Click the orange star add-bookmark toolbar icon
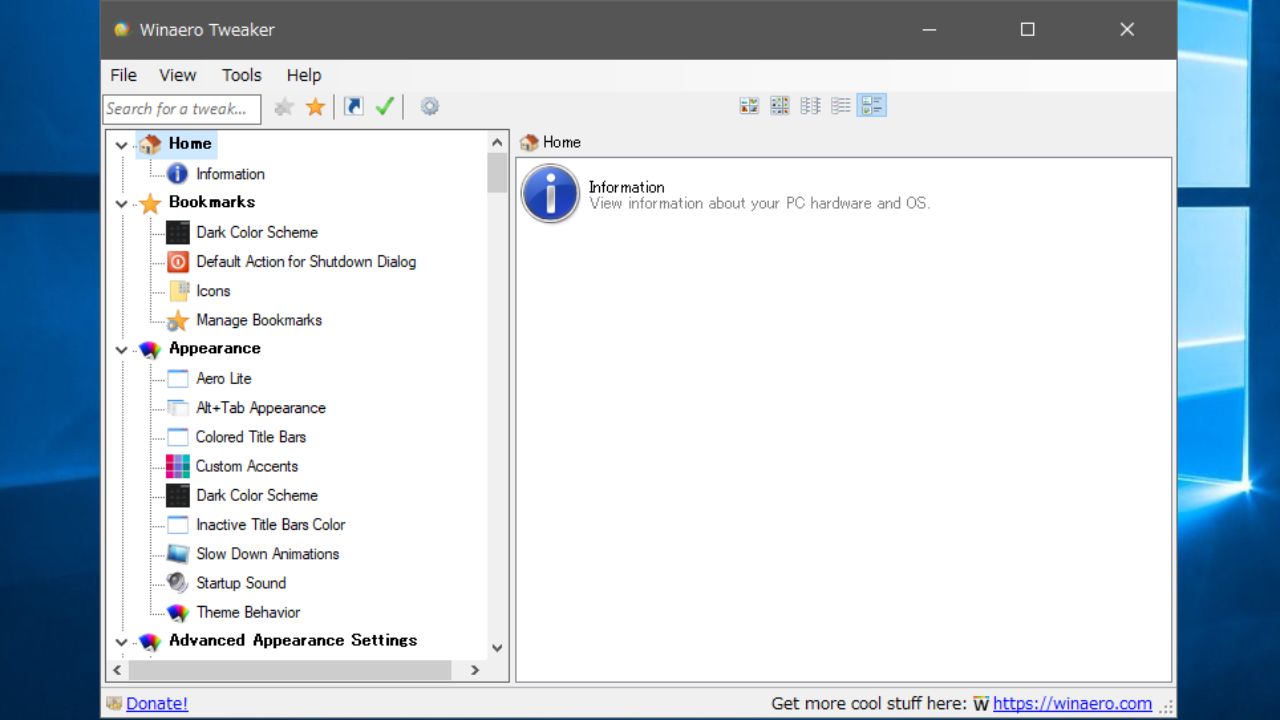The width and height of the screenshot is (1280, 720). point(315,107)
